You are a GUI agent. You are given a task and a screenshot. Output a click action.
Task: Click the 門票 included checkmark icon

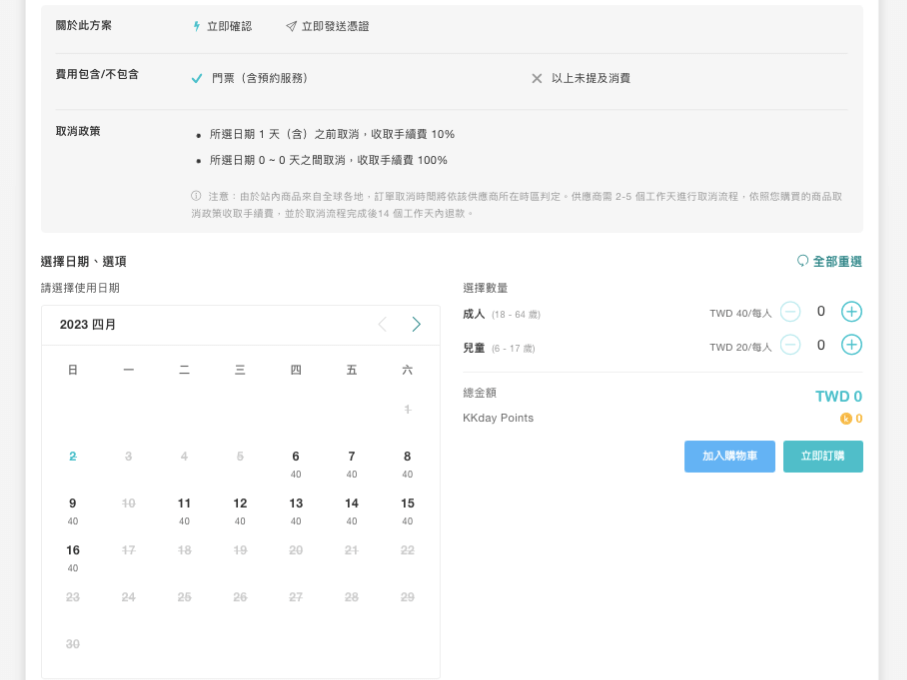197,78
